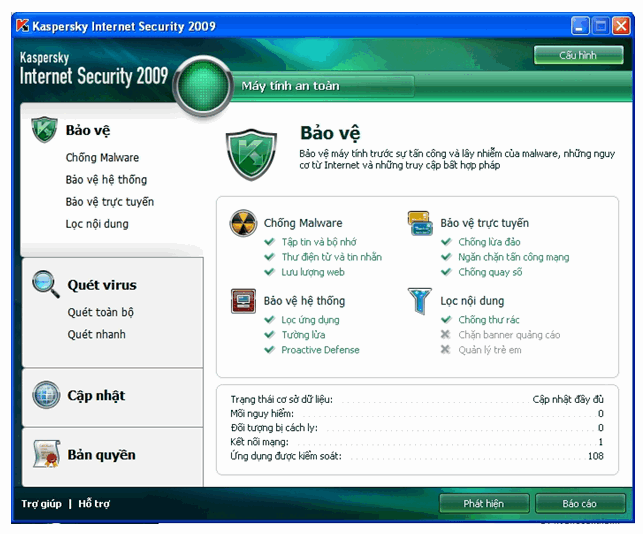Image resolution: width=643 pixels, height=534 pixels.
Task: Click the shield icon beside Bảo vệ sidebar
Action: 44,130
